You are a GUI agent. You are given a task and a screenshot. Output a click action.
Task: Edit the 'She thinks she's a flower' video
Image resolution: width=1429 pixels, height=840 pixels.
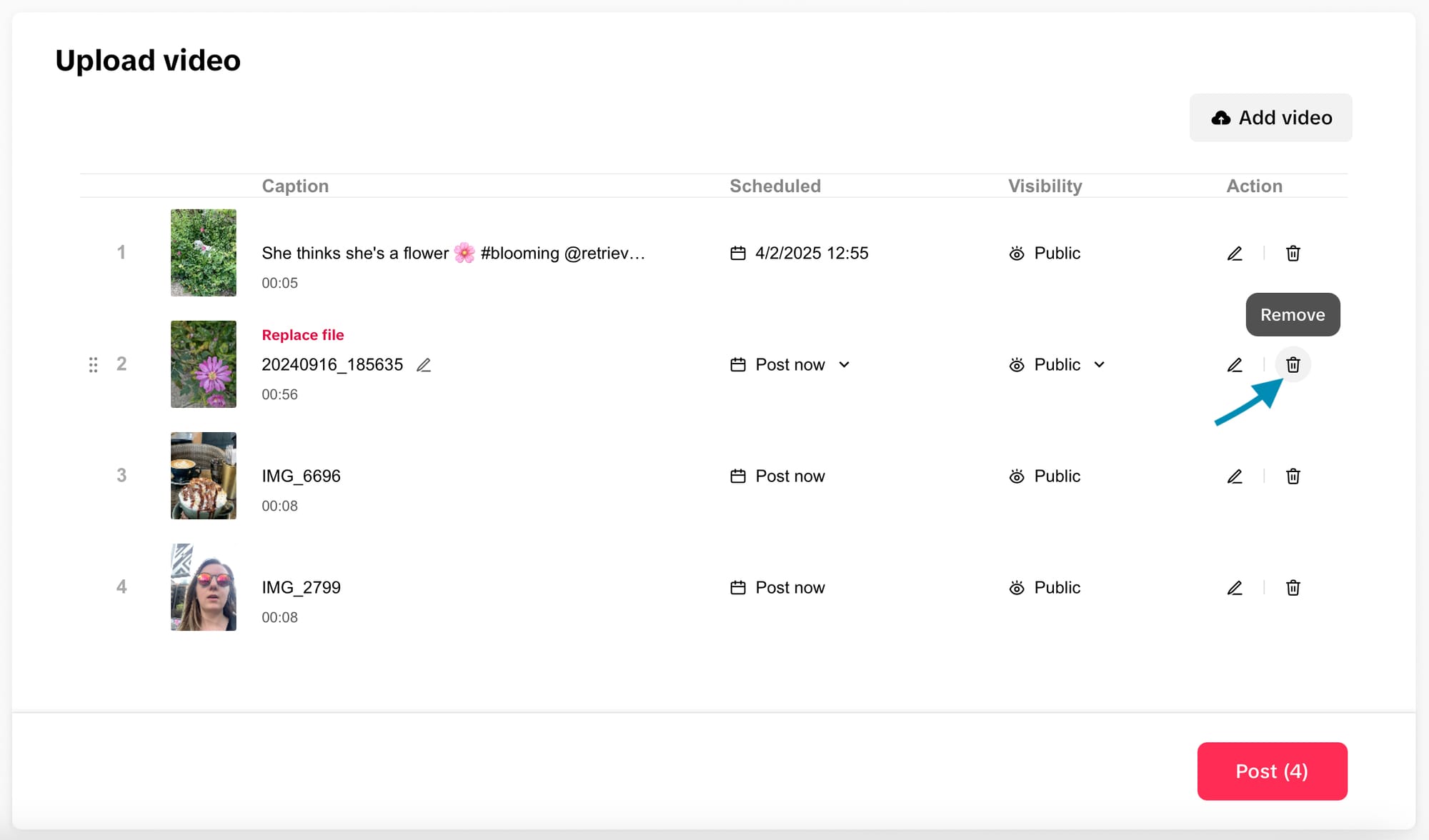pos(1235,254)
